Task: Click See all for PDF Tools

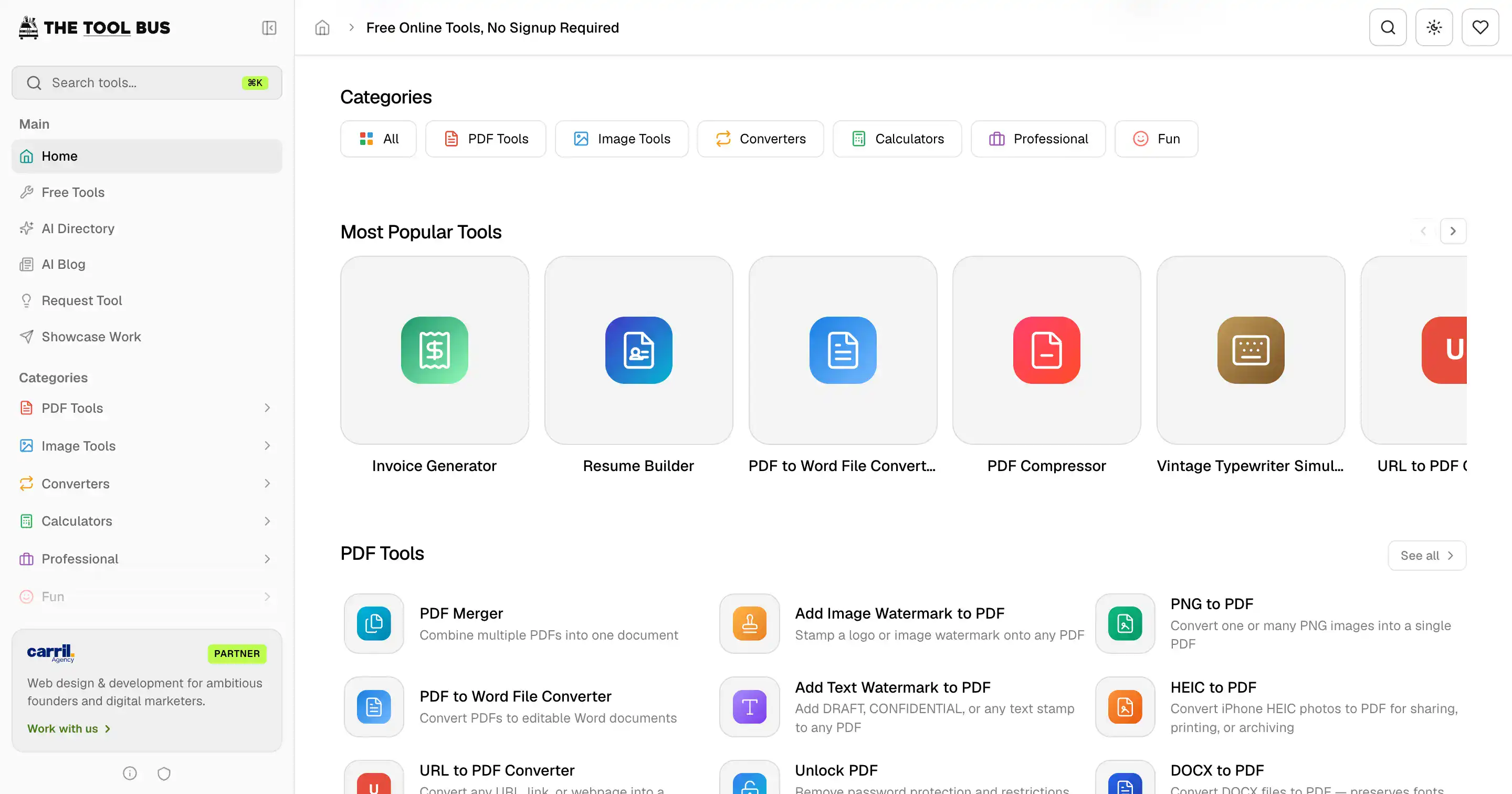Action: 1427,556
